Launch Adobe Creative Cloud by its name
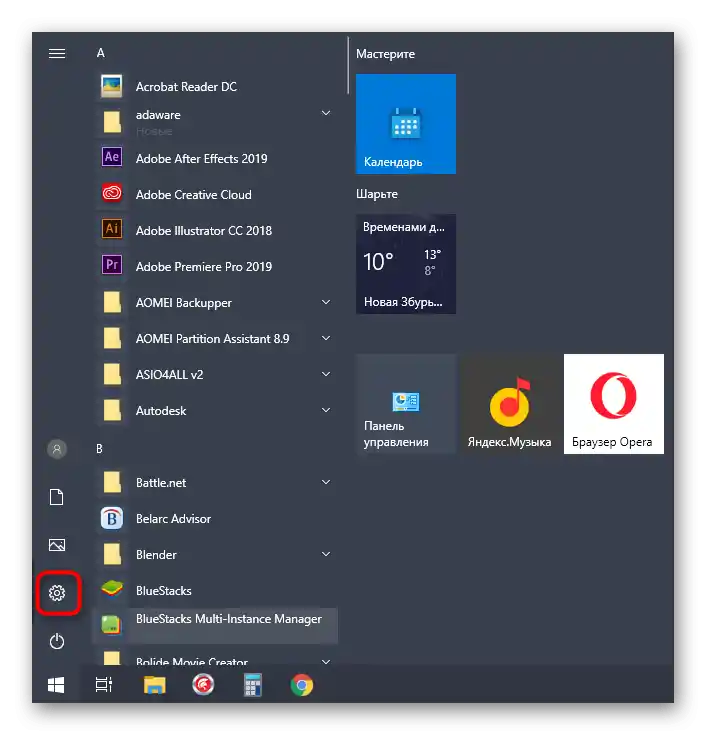Image resolution: width=706 pixels, height=735 pixels. click(x=194, y=195)
